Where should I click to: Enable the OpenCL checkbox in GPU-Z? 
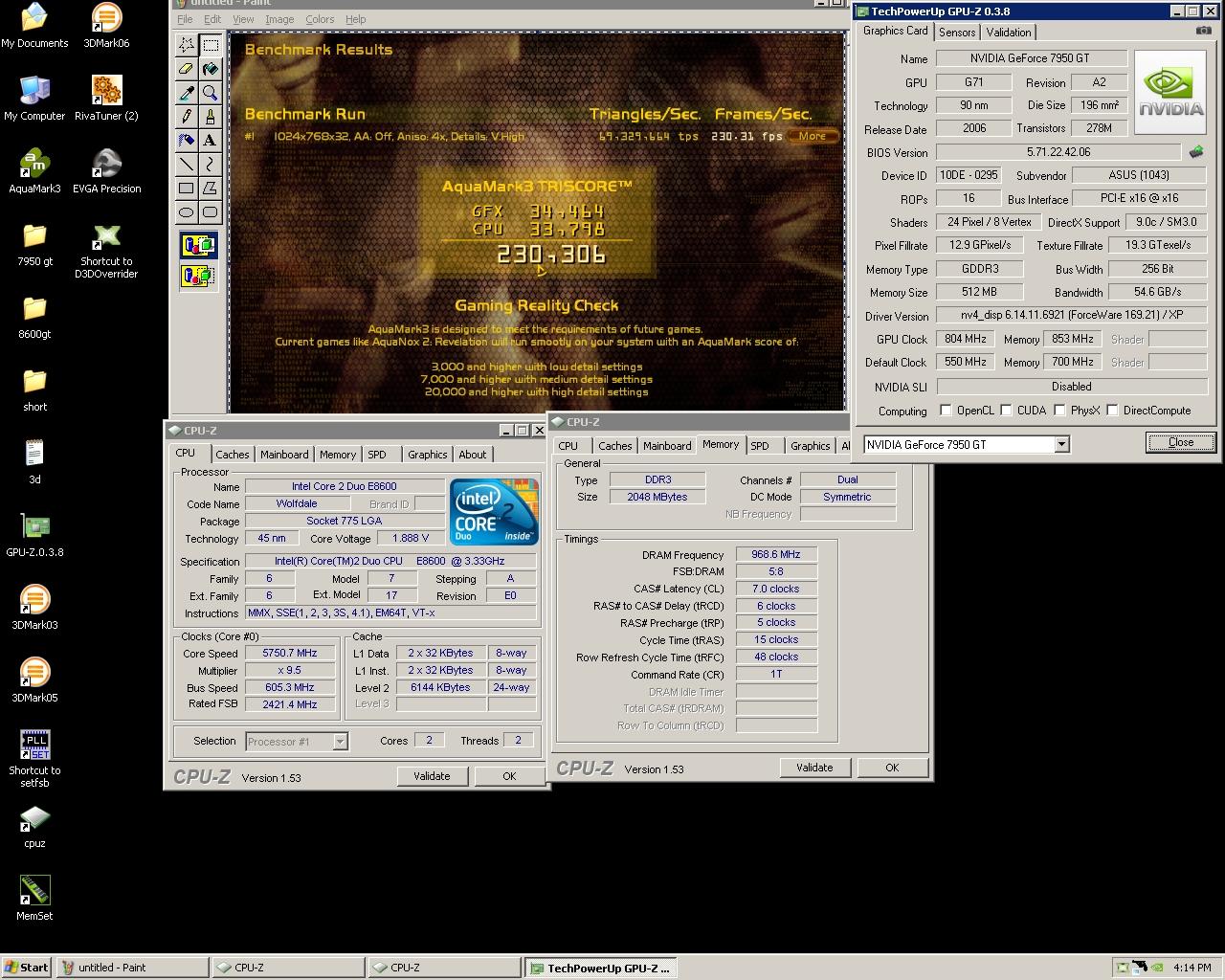(x=946, y=411)
